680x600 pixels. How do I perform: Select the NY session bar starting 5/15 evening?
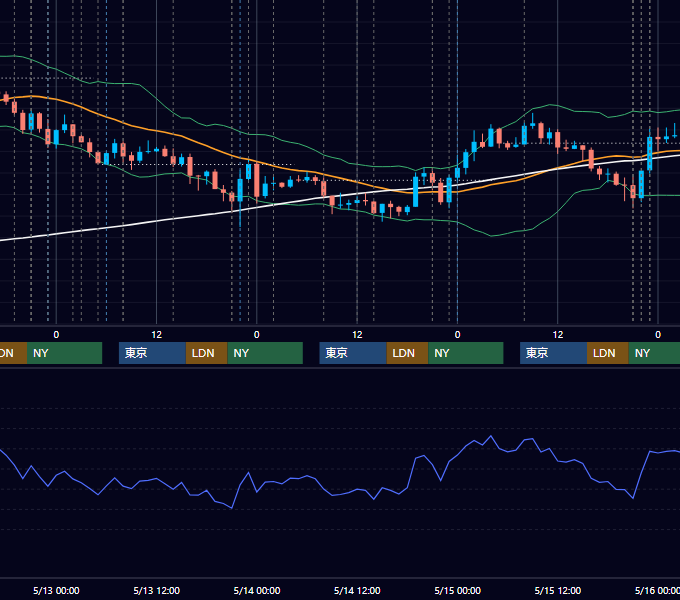(x=654, y=353)
